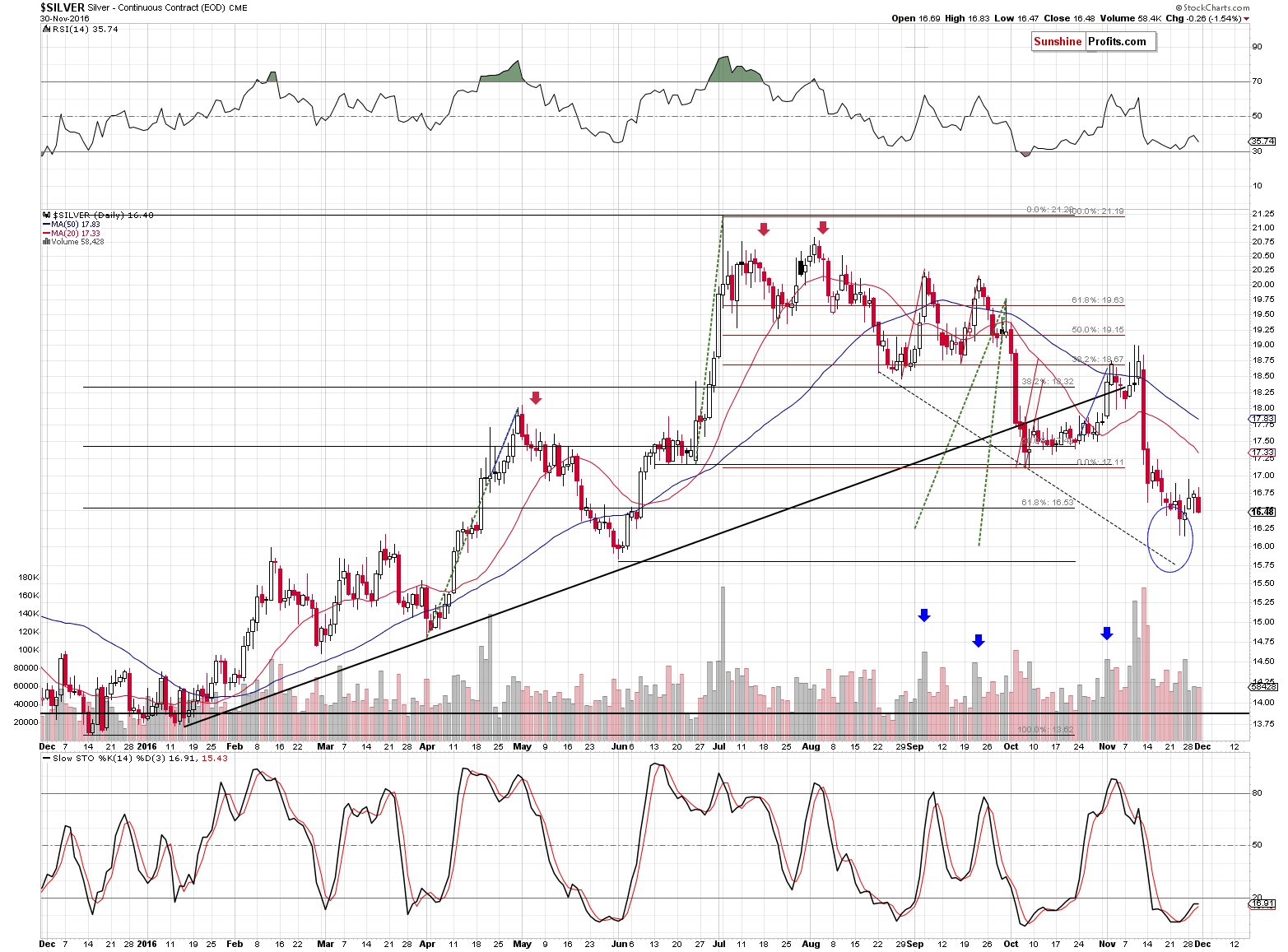Image resolution: width=1288 pixels, height=952 pixels.
Task: Click the stochastic 80 level label
Action: click(x=1257, y=794)
